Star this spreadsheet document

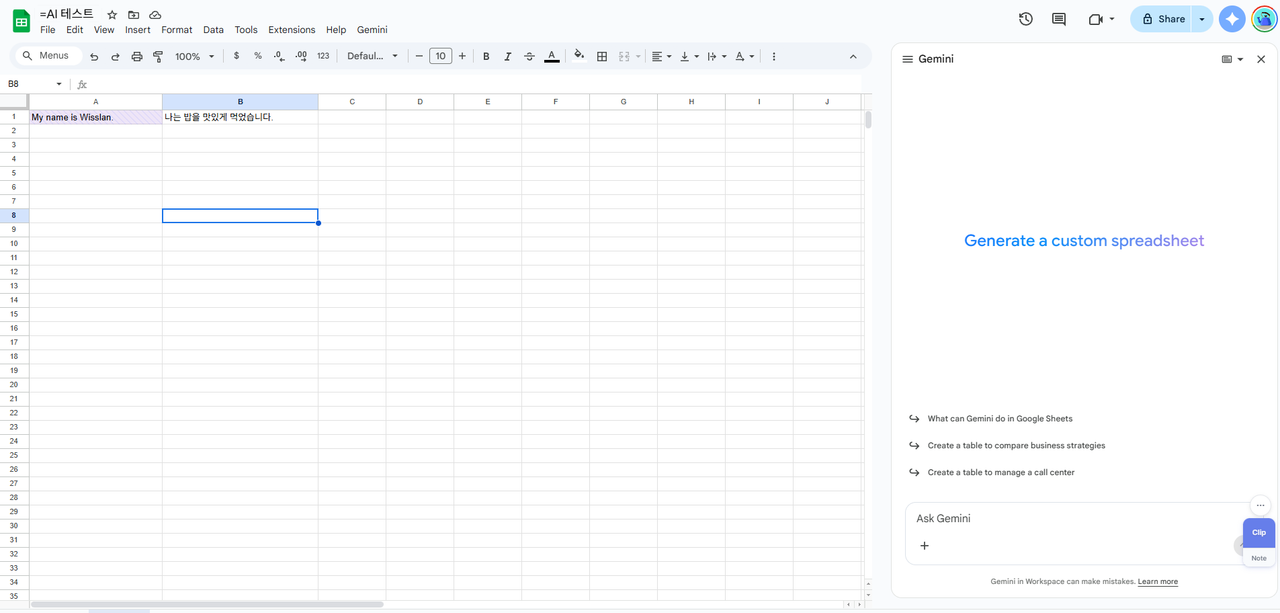pyautogui.click(x=112, y=15)
